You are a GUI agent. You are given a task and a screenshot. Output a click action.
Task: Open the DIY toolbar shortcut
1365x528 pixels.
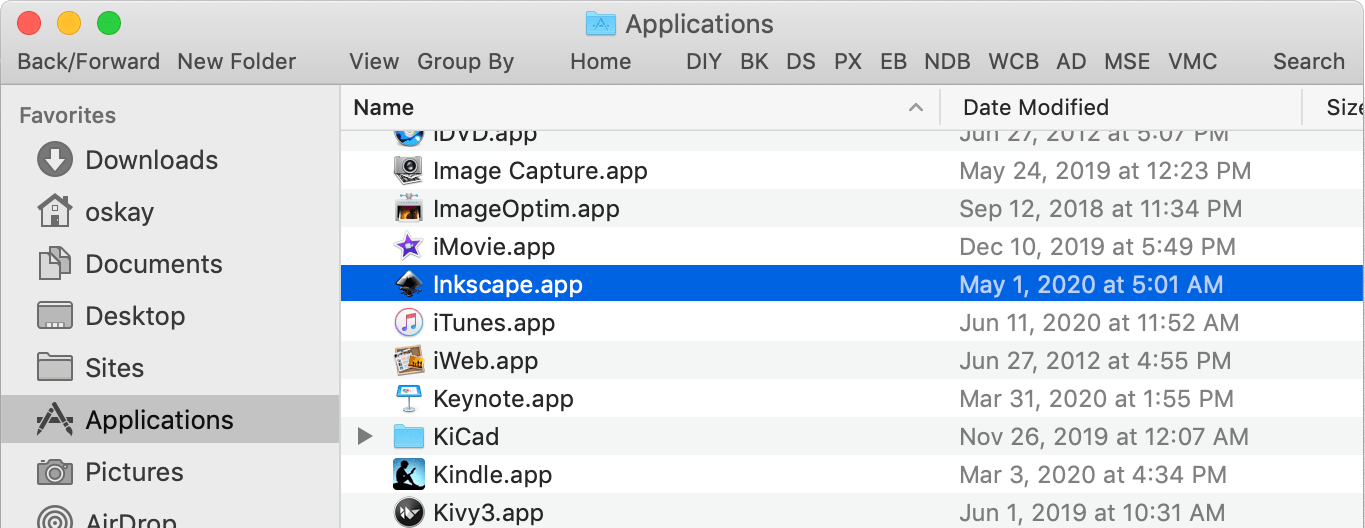pos(704,62)
